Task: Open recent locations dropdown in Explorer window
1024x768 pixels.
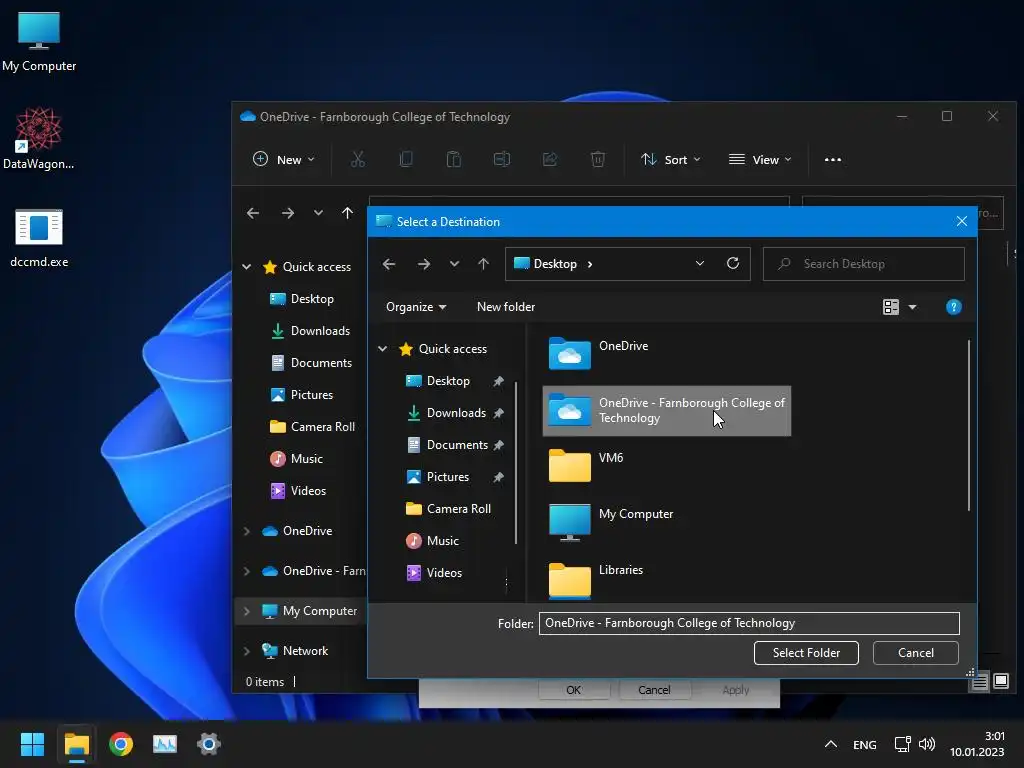Action: (318, 213)
